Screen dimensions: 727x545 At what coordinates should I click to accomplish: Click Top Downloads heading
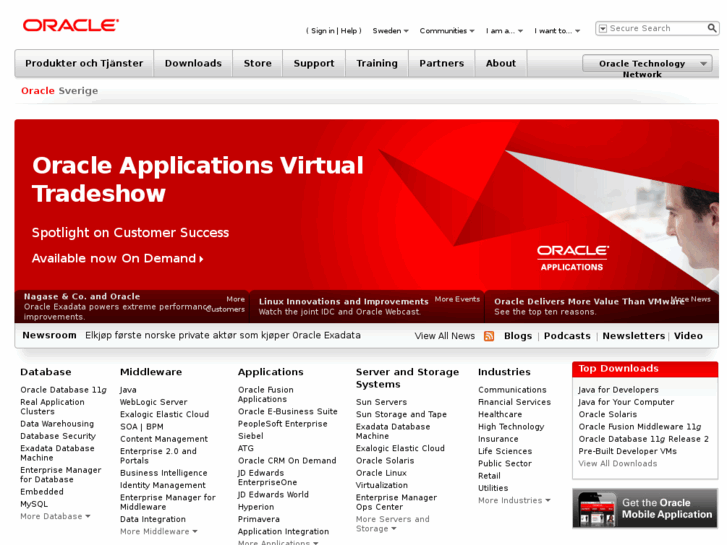point(618,369)
